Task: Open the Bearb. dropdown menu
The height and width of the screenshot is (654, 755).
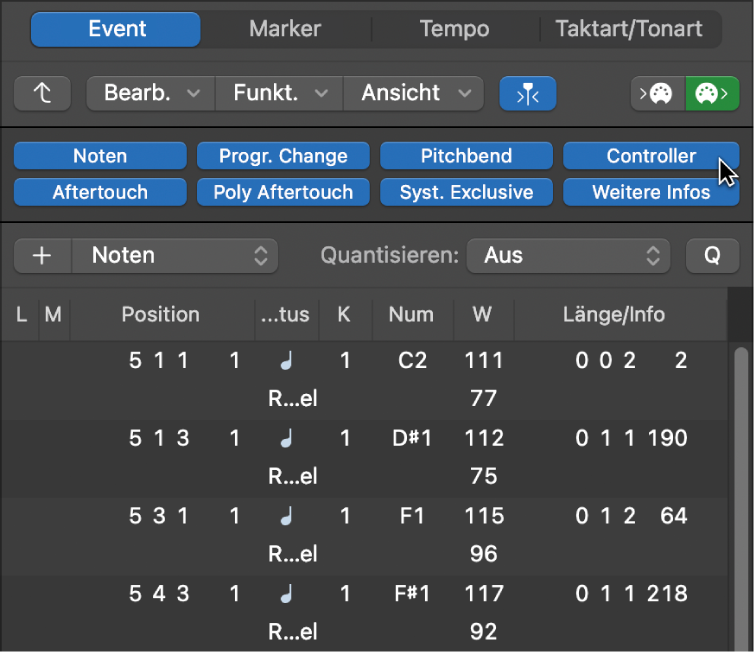Action: (x=151, y=93)
